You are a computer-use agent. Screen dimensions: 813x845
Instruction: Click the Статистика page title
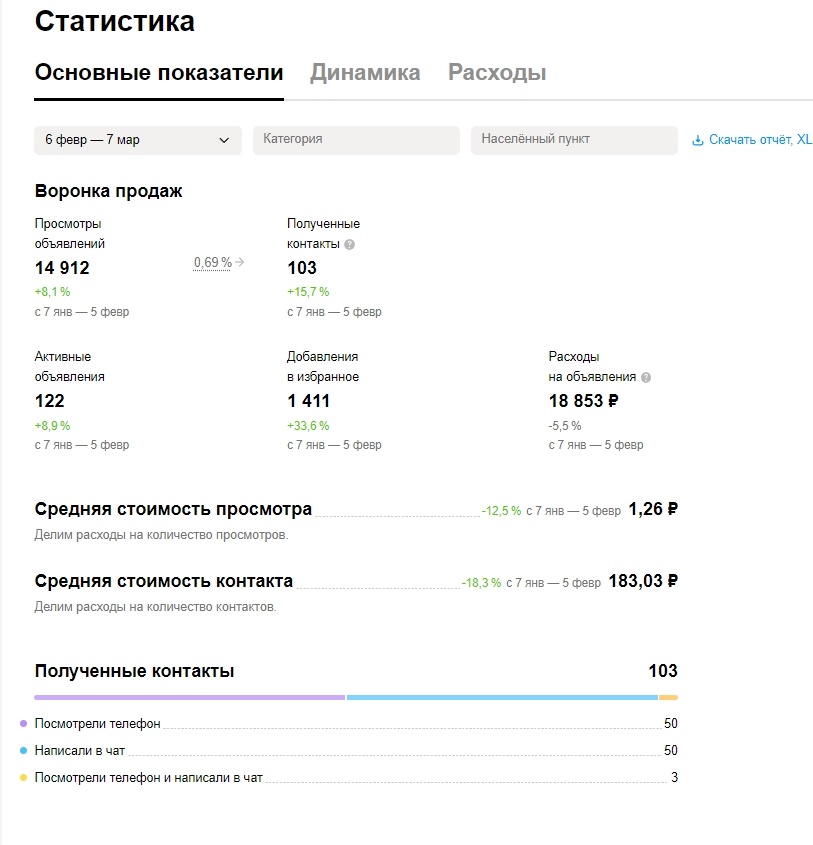pyautogui.click(x=114, y=22)
